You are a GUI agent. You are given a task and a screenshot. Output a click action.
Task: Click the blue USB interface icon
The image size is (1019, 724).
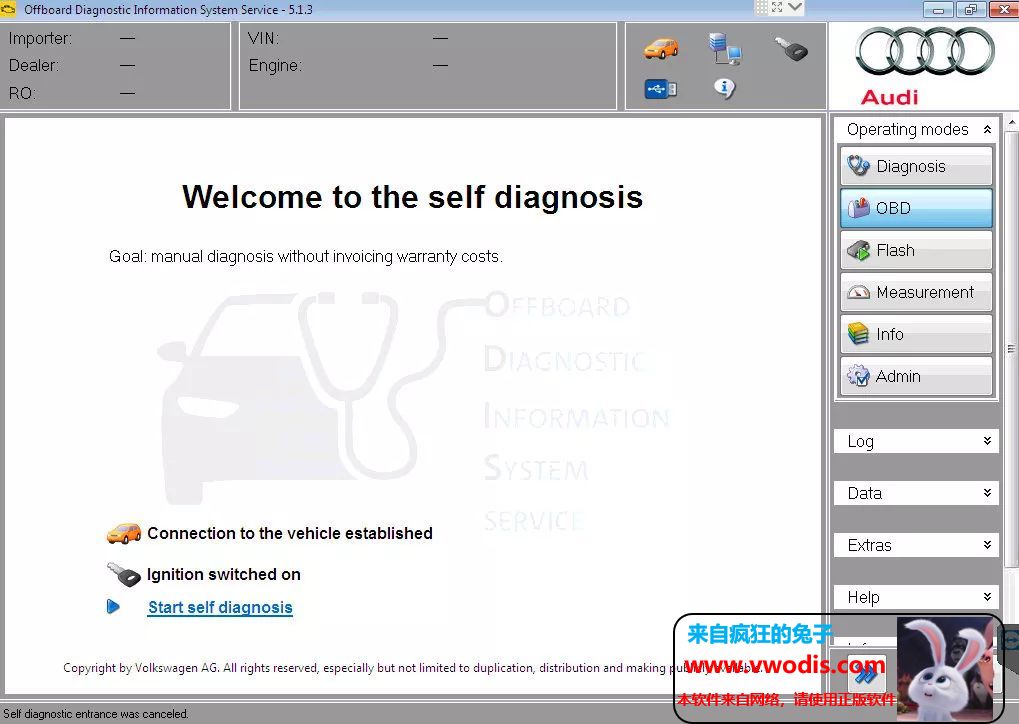click(x=661, y=89)
